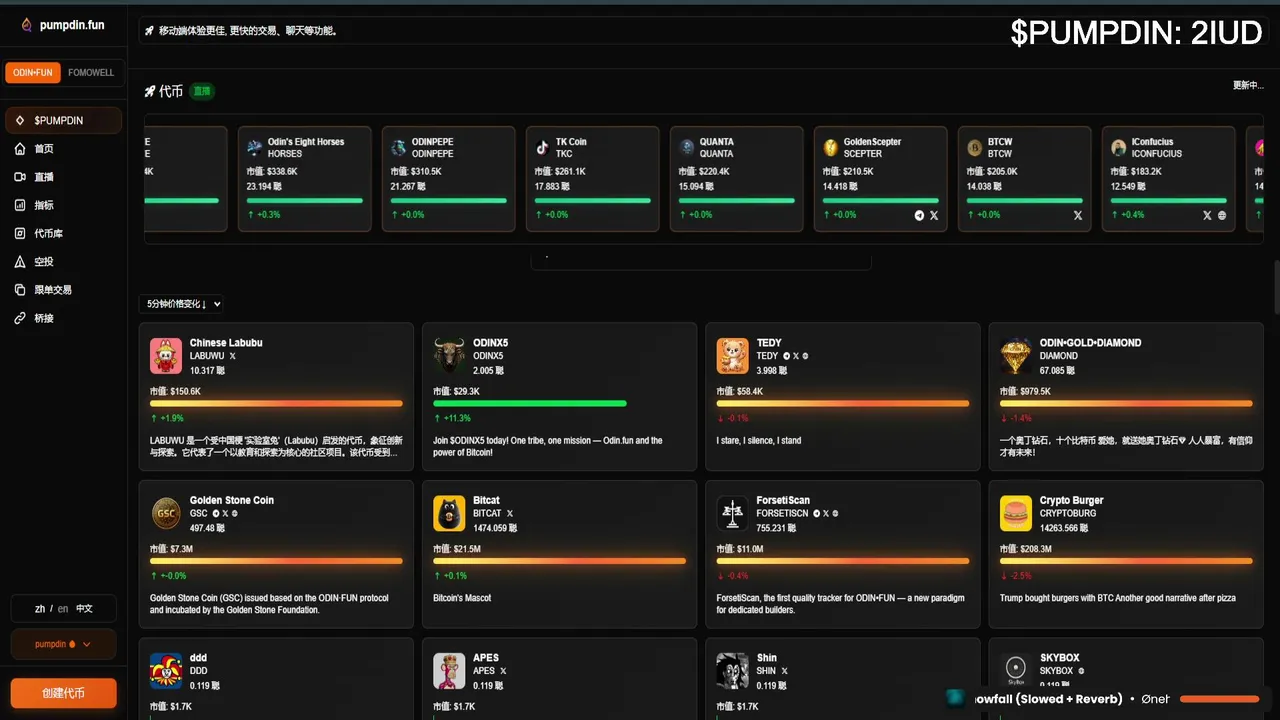Open the QUANTA ticker card

[737, 179]
